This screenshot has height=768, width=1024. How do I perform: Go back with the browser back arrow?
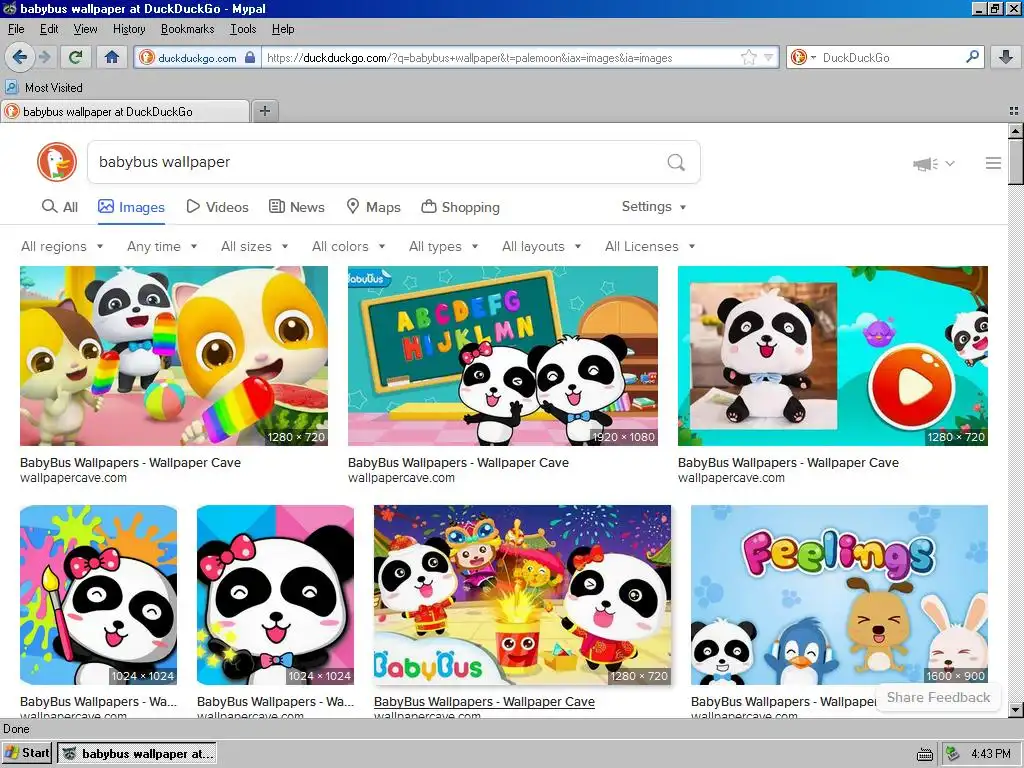click(20, 57)
